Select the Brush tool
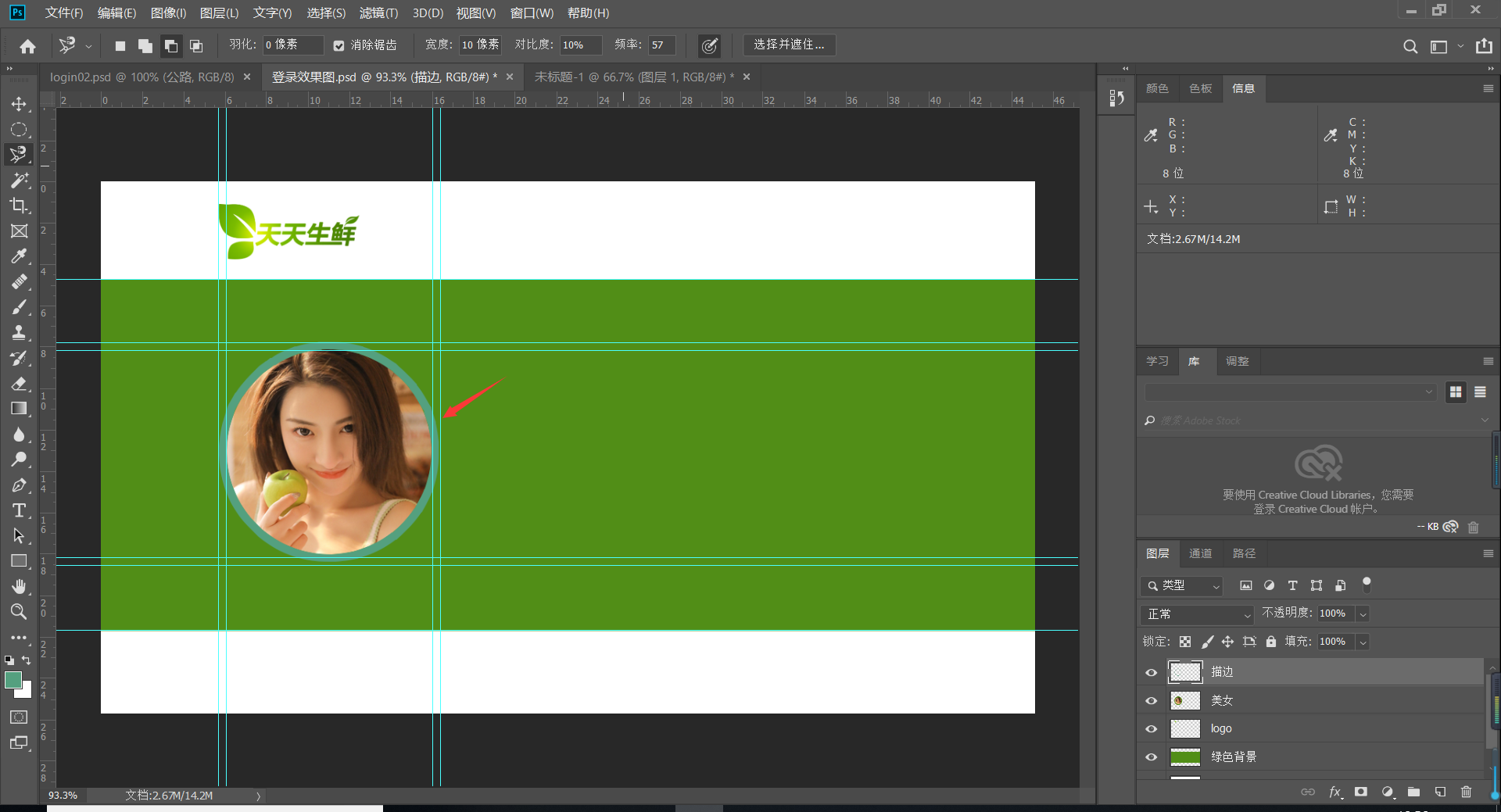Image resolution: width=1501 pixels, height=812 pixels. pos(19,307)
